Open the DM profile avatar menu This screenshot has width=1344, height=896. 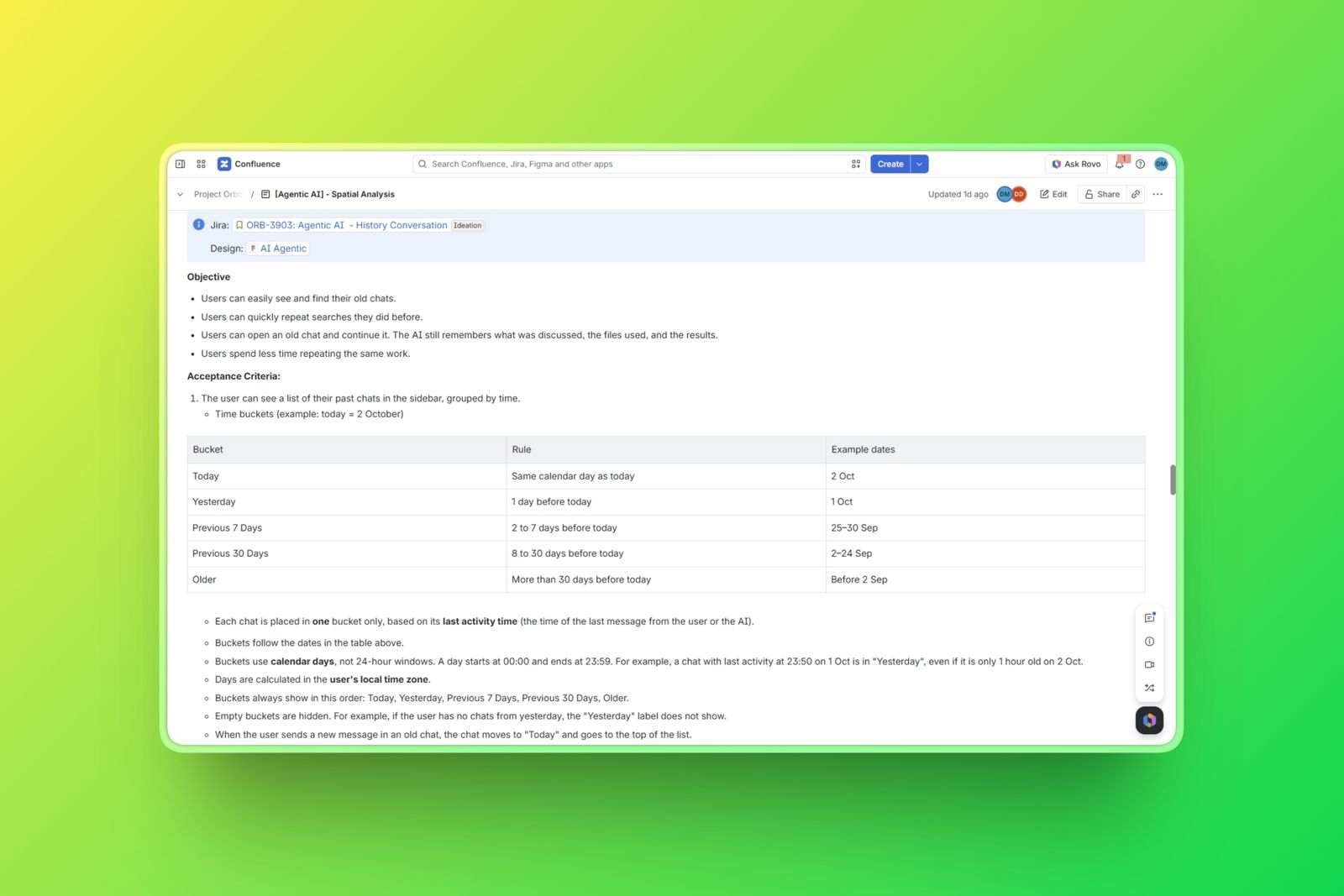coord(1161,164)
